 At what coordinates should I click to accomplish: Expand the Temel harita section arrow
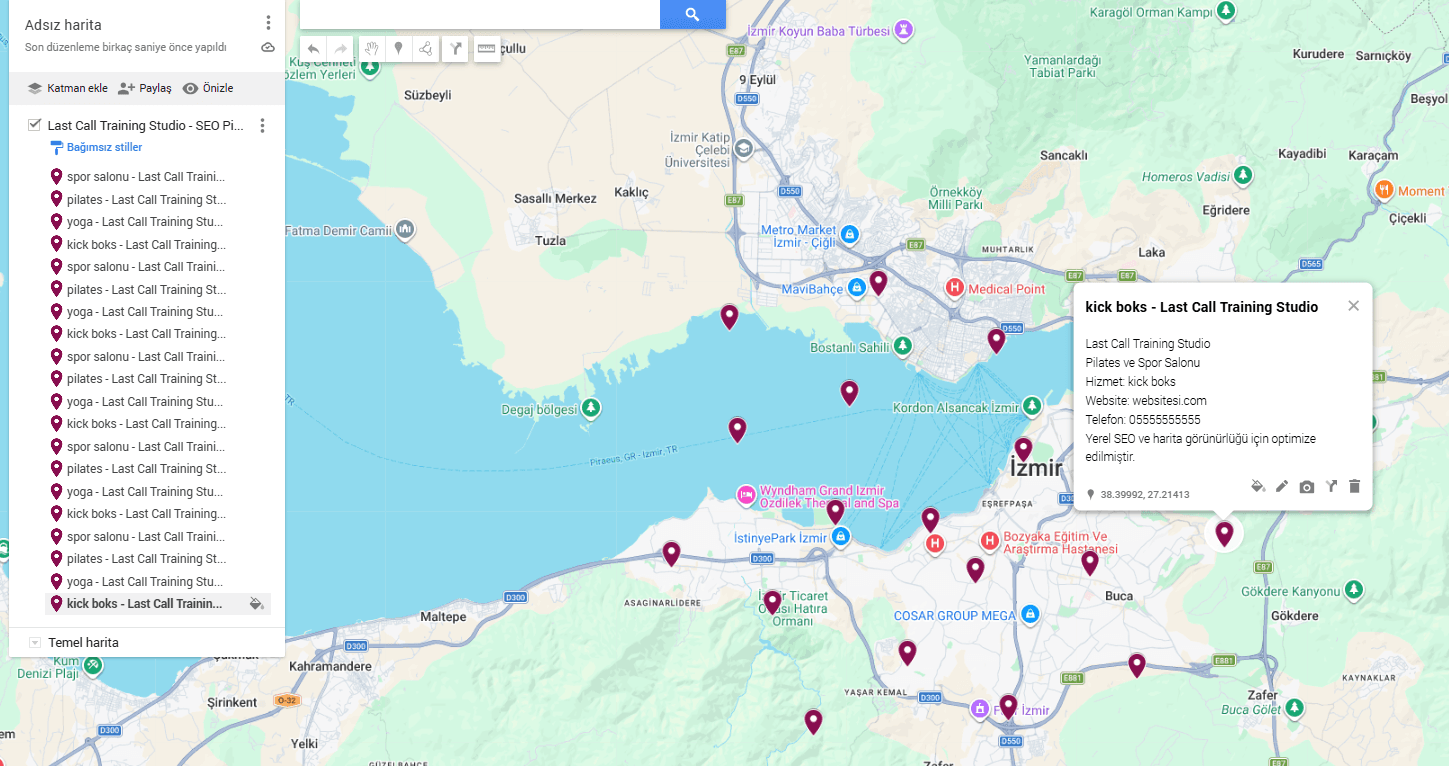pos(35,643)
